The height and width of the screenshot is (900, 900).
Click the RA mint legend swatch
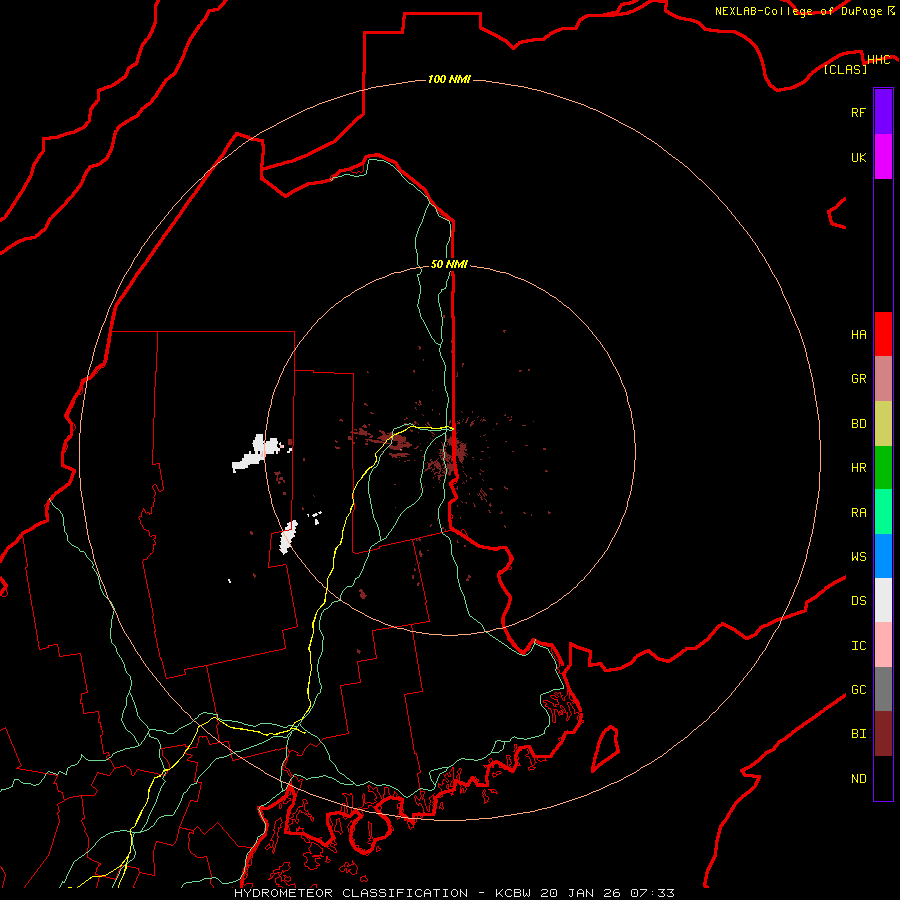883,512
